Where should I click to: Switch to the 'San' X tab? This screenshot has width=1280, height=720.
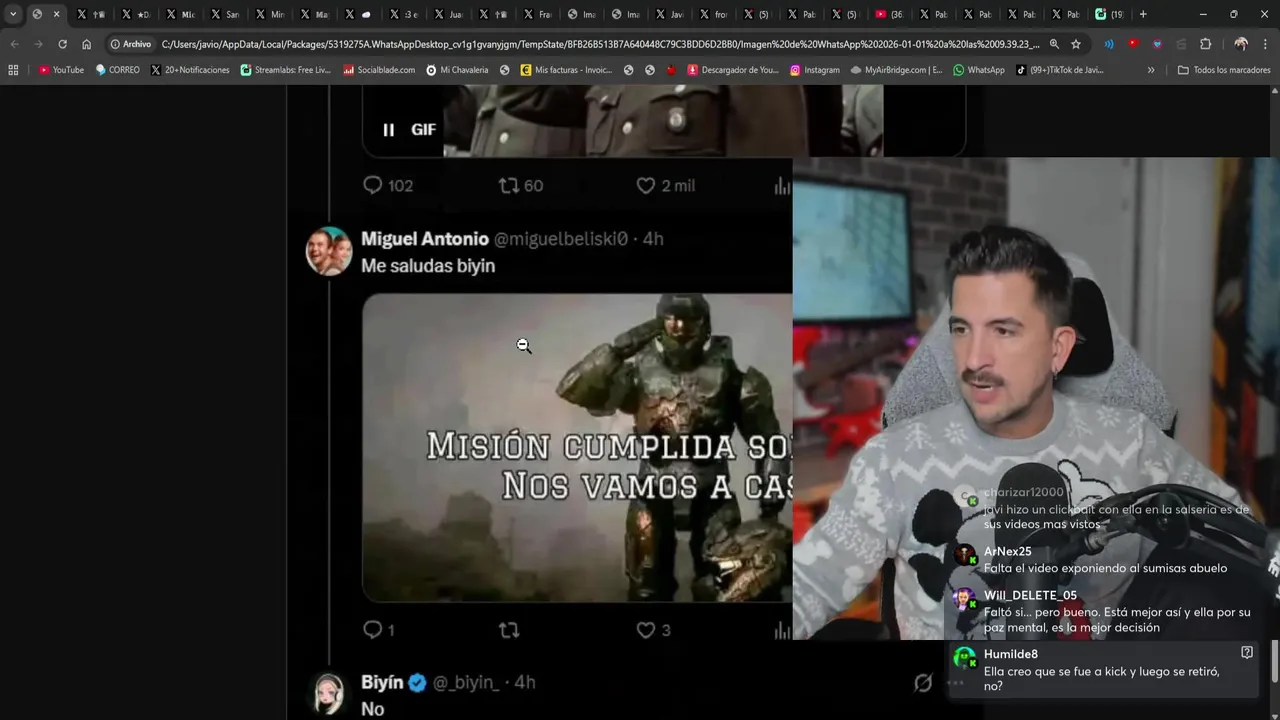pos(225,14)
